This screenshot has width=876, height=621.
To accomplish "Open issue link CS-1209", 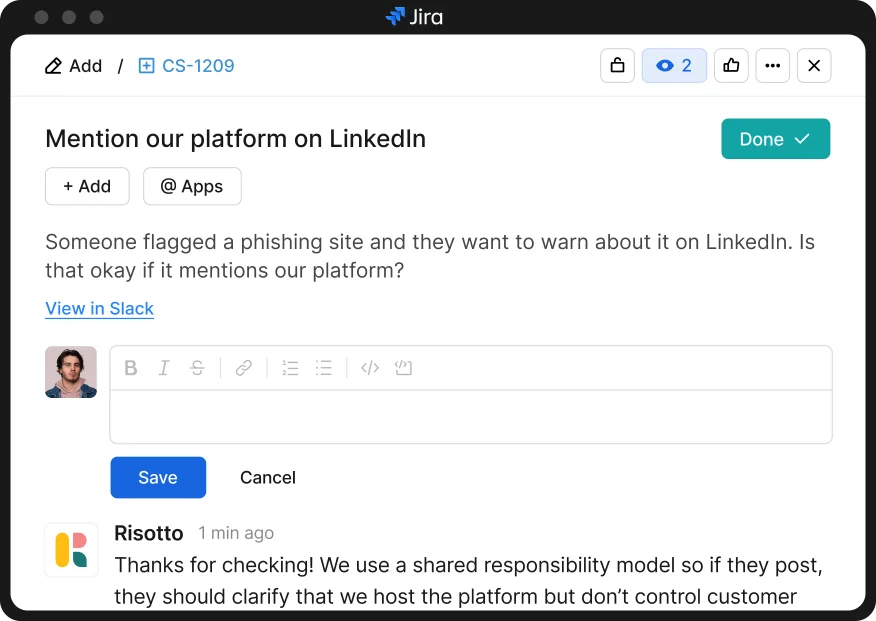I will click(198, 66).
